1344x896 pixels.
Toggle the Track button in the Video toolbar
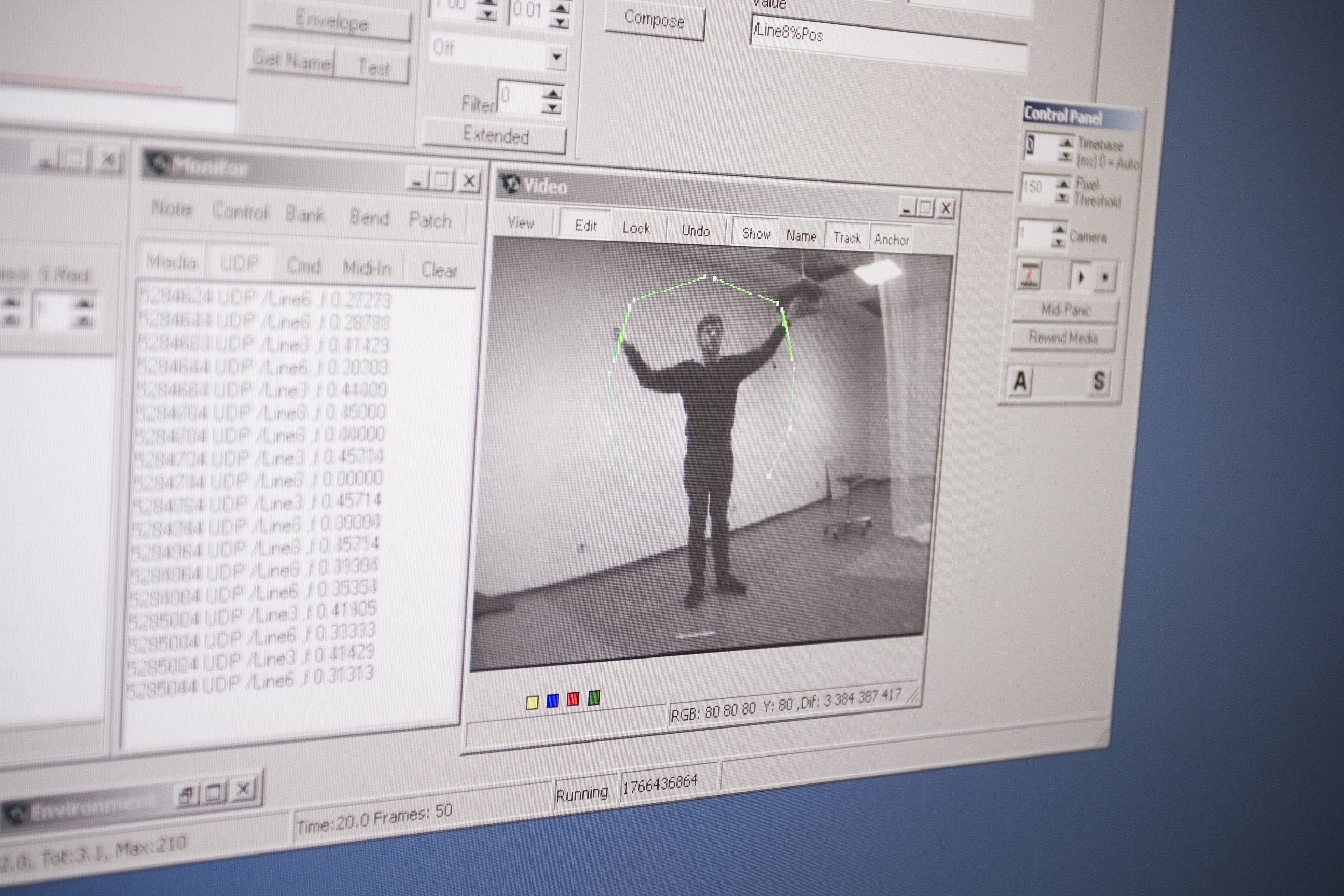click(846, 237)
